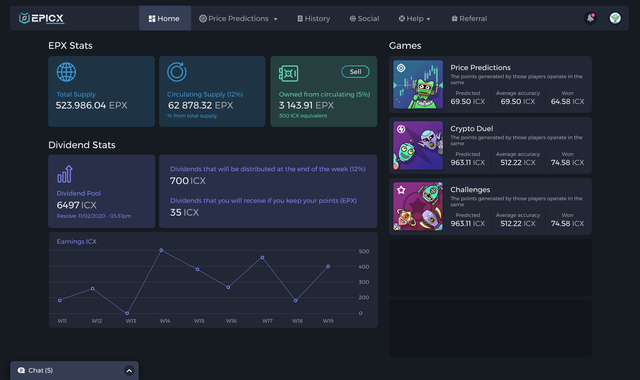Click the Price Predictions target icon in navbar
The height and width of the screenshot is (380, 640).
point(203,18)
